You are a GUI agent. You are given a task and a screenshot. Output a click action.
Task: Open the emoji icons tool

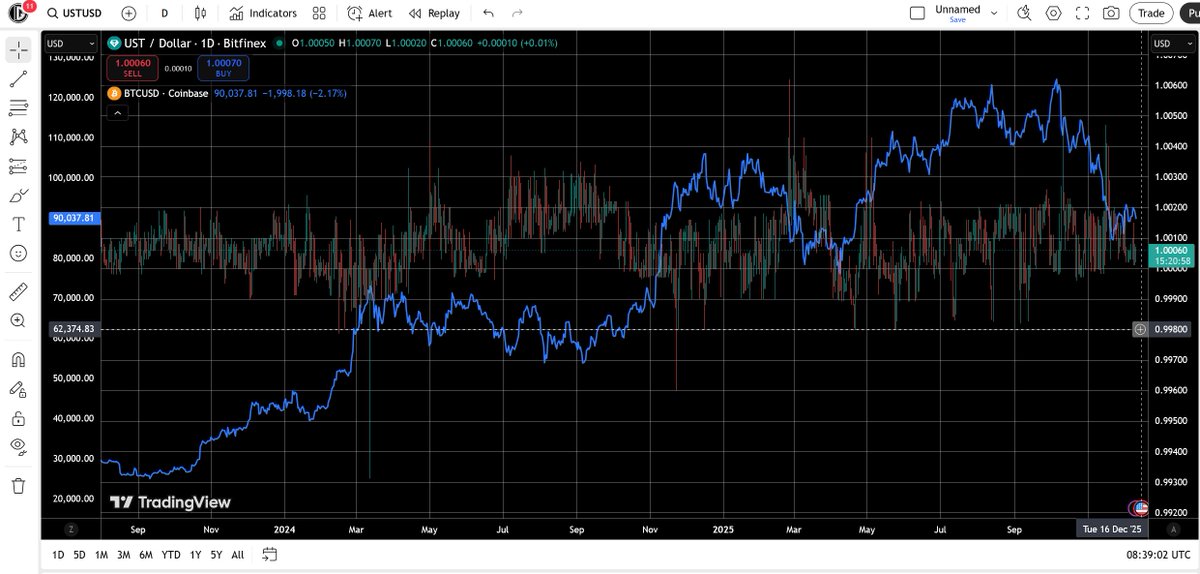click(18, 253)
